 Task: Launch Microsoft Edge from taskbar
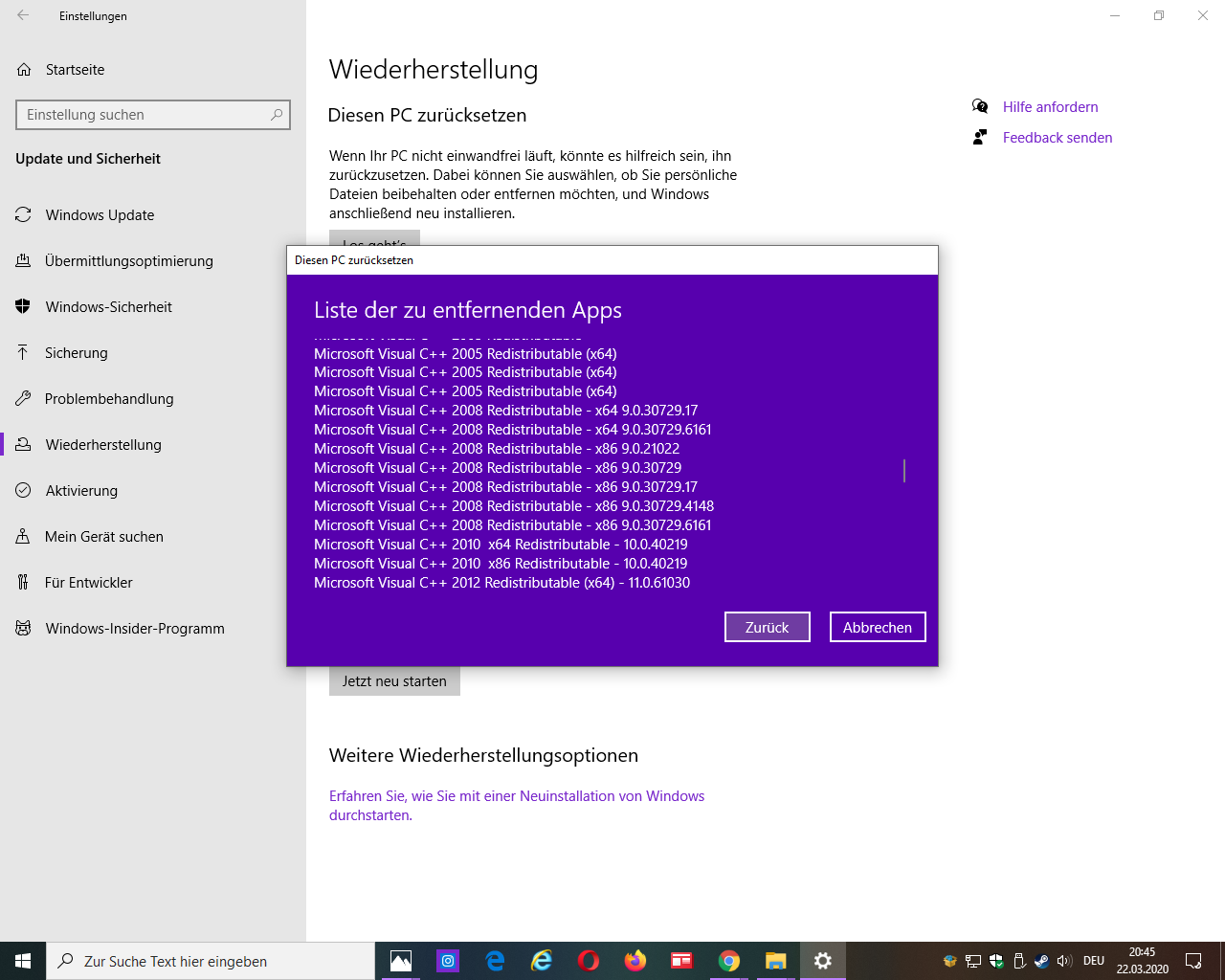pyautogui.click(x=495, y=961)
